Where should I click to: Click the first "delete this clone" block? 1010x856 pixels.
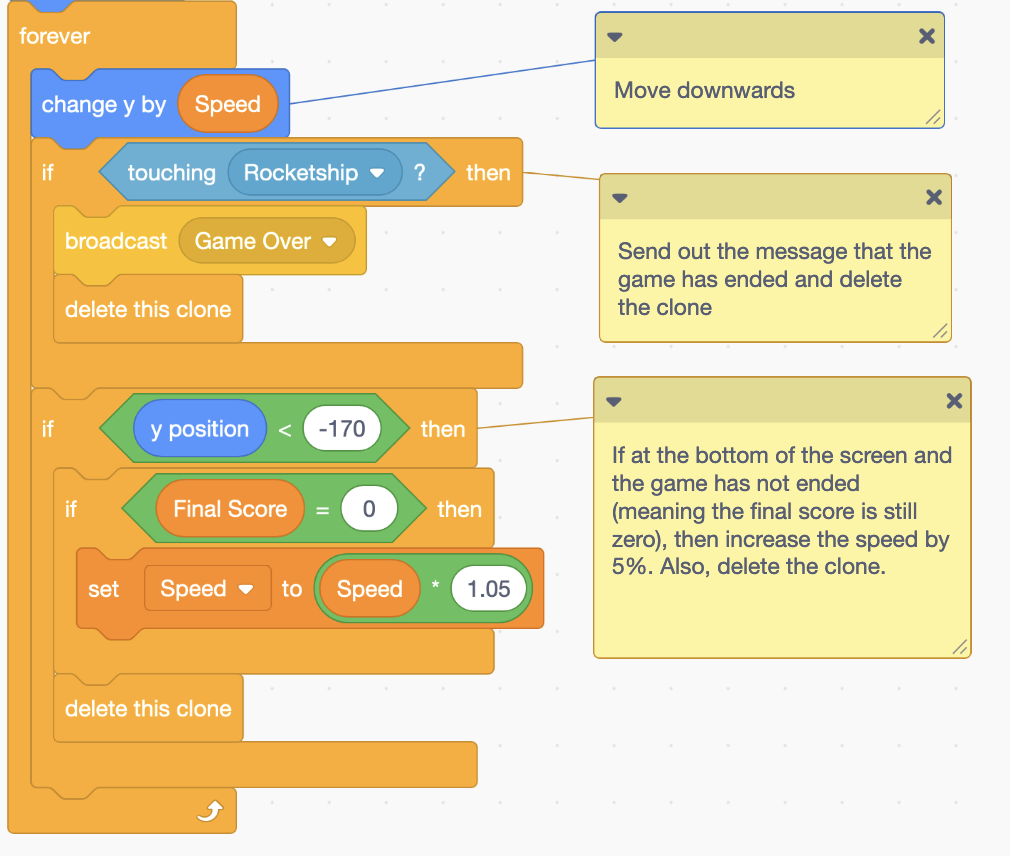147,310
